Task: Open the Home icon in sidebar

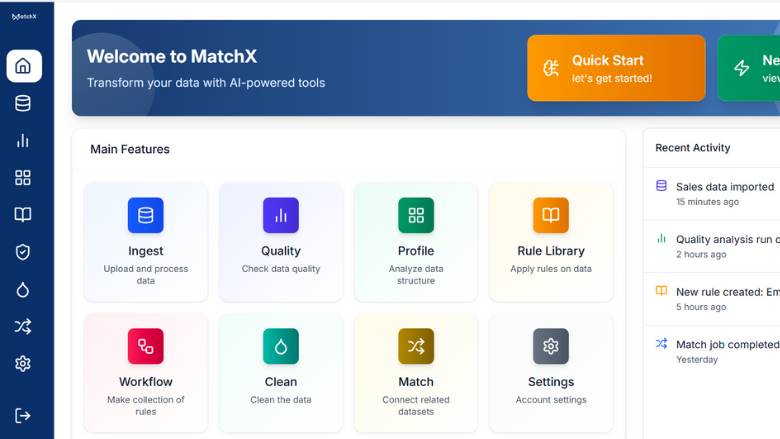Action: pos(23,66)
